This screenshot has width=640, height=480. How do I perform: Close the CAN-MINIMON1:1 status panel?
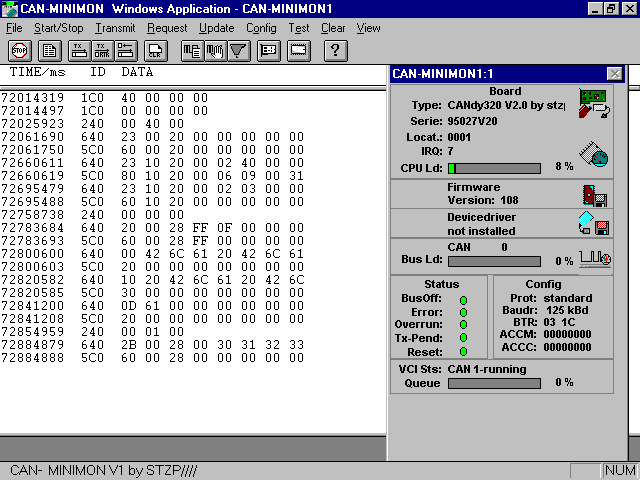tap(615, 74)
